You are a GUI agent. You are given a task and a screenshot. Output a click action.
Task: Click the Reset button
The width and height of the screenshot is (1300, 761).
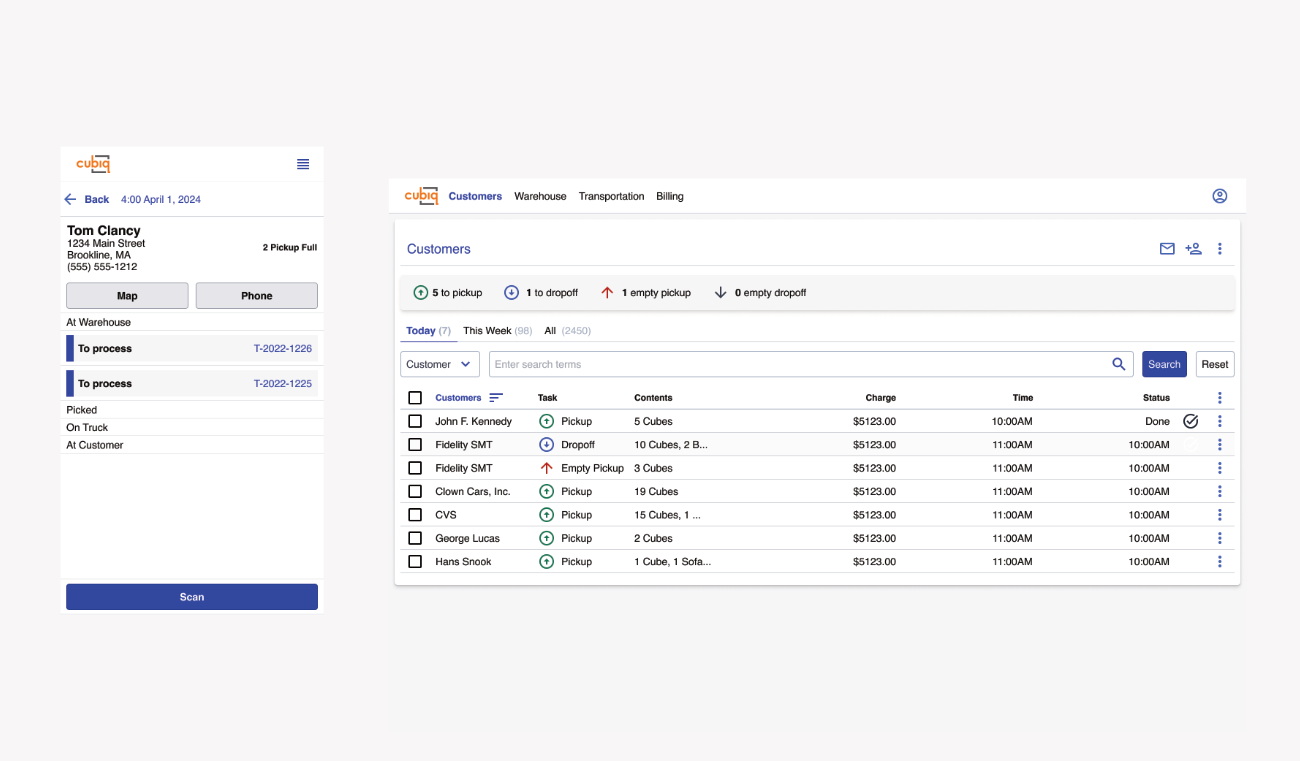pyautogui.click(x=1215, y=364)
